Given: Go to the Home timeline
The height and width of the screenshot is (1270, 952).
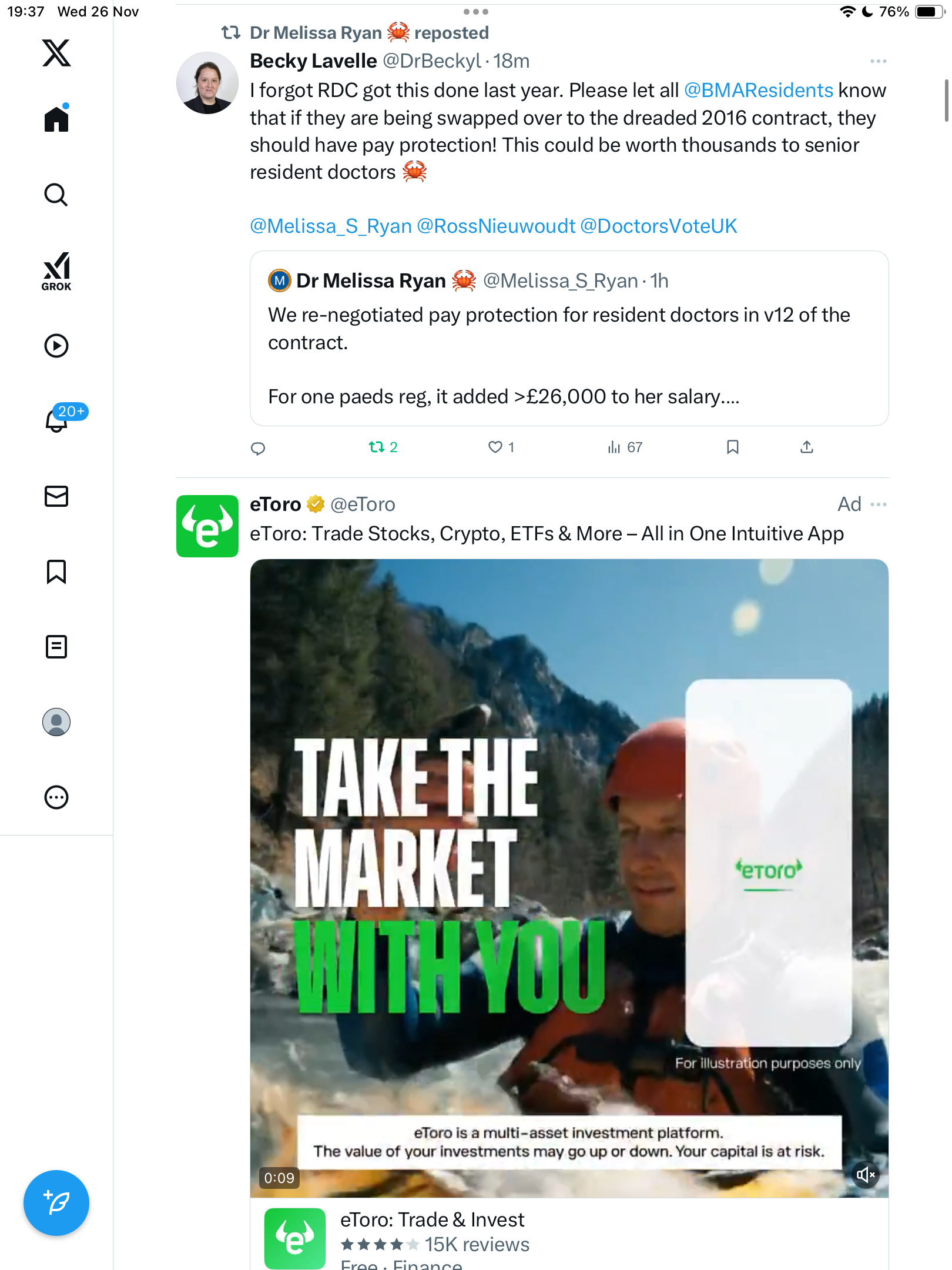Looking at the screenshot, I should [56, 119].
